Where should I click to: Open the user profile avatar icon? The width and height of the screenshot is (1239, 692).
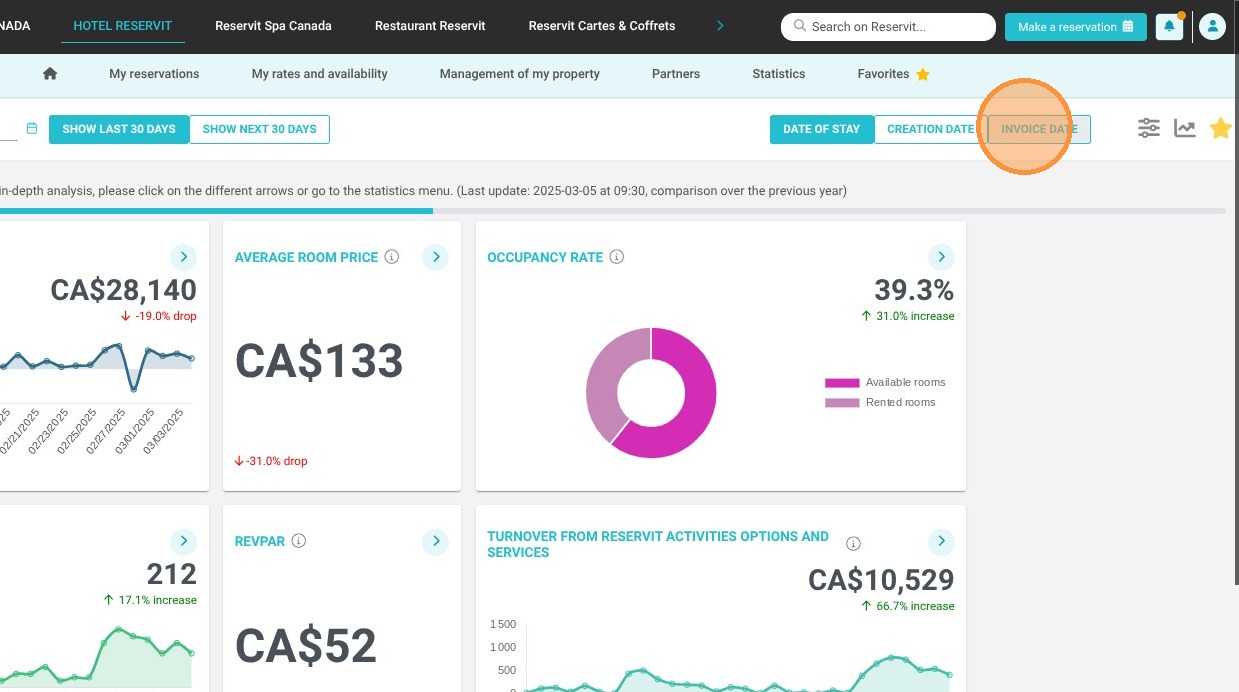coord(1212,27)
